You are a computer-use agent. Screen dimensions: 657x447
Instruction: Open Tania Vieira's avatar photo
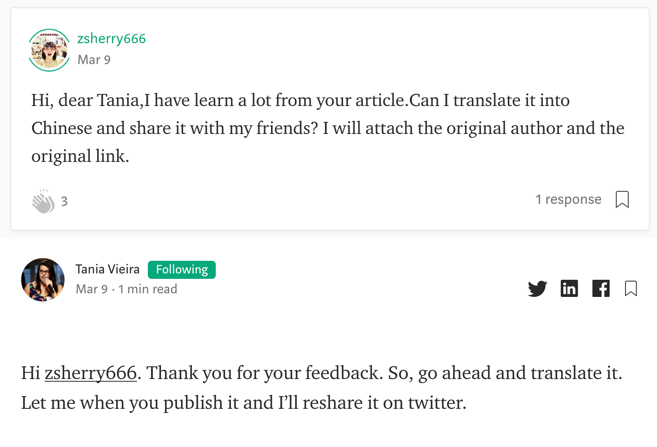click(43, 279)
